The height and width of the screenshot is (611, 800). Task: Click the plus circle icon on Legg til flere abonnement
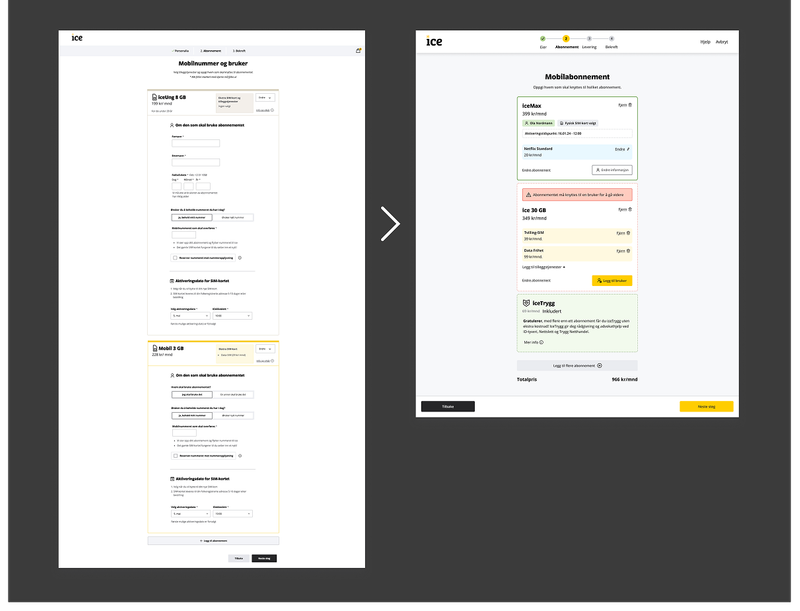tap(599, 366)
